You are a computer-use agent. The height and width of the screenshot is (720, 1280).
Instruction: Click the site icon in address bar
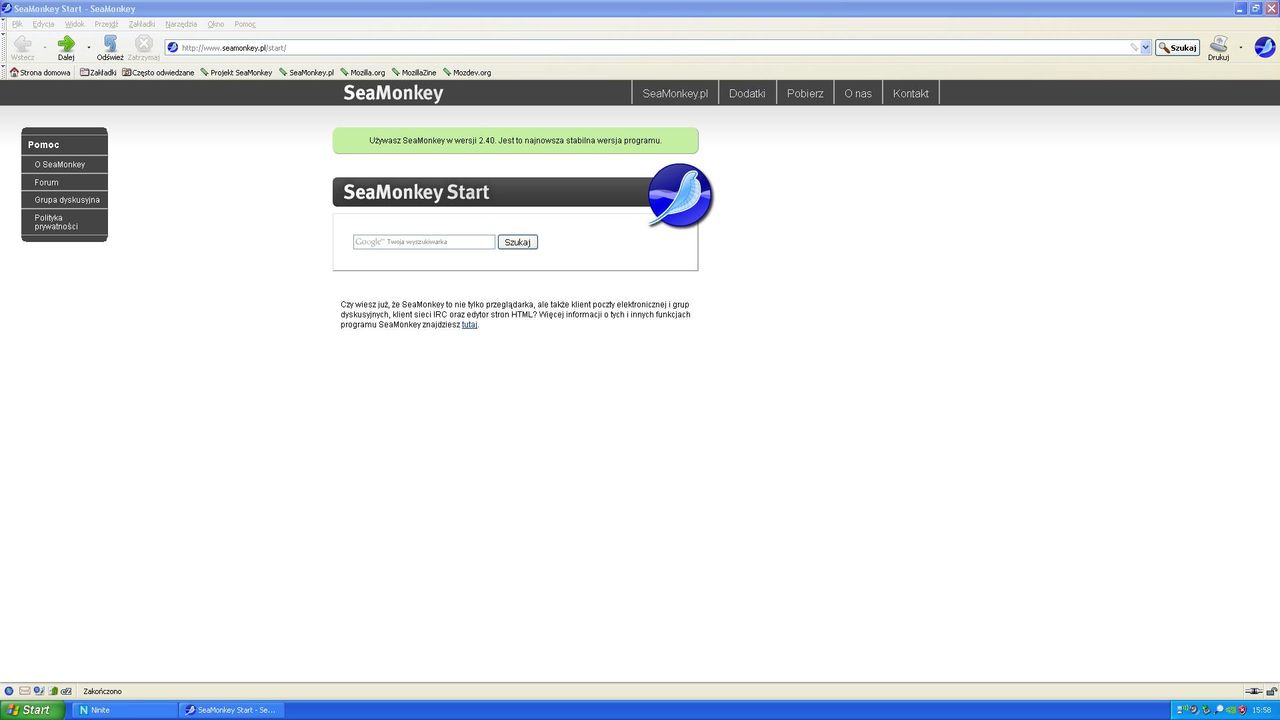pos(173,47)
